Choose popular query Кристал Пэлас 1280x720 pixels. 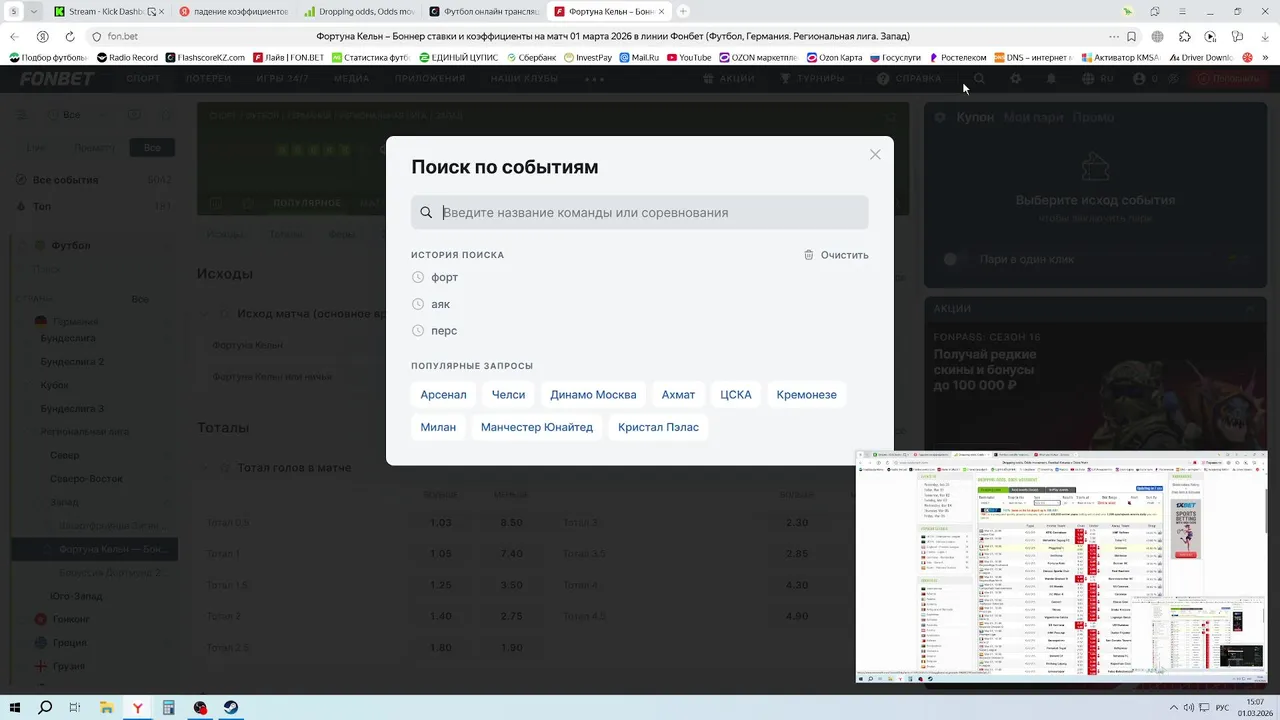coord(658,427)
